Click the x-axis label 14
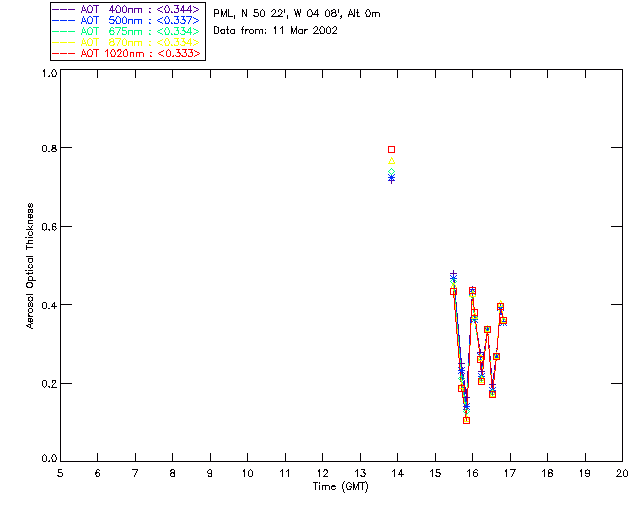640x512 pixels. pyautogui.click(x=398, y=473)
